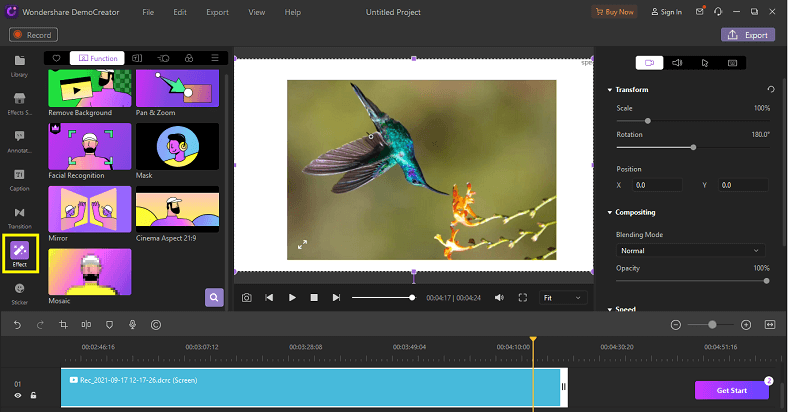Toggle preview volume speaker
800x412 pixels.
[499, 297]
